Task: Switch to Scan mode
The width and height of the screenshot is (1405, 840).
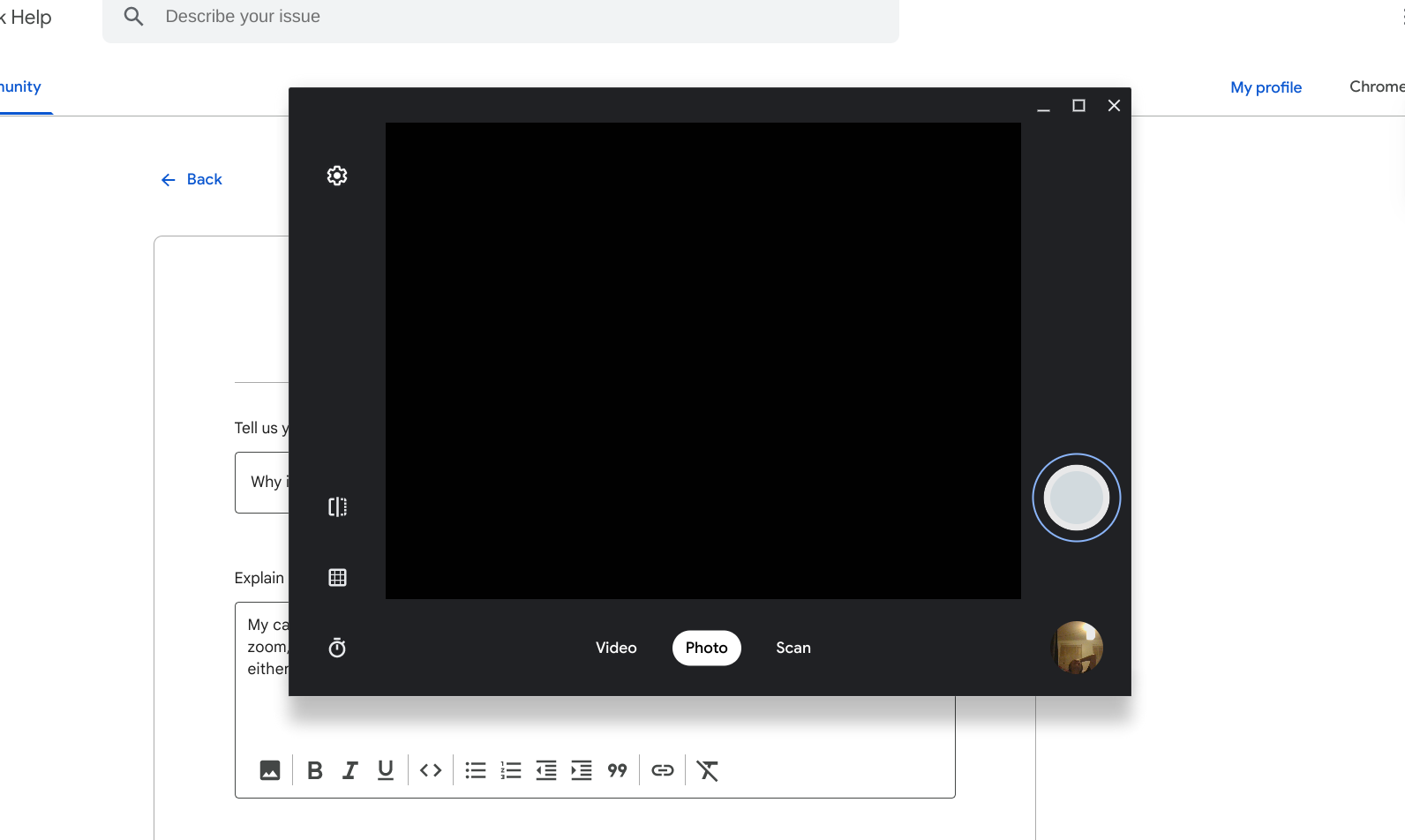Action: (793, 648)
